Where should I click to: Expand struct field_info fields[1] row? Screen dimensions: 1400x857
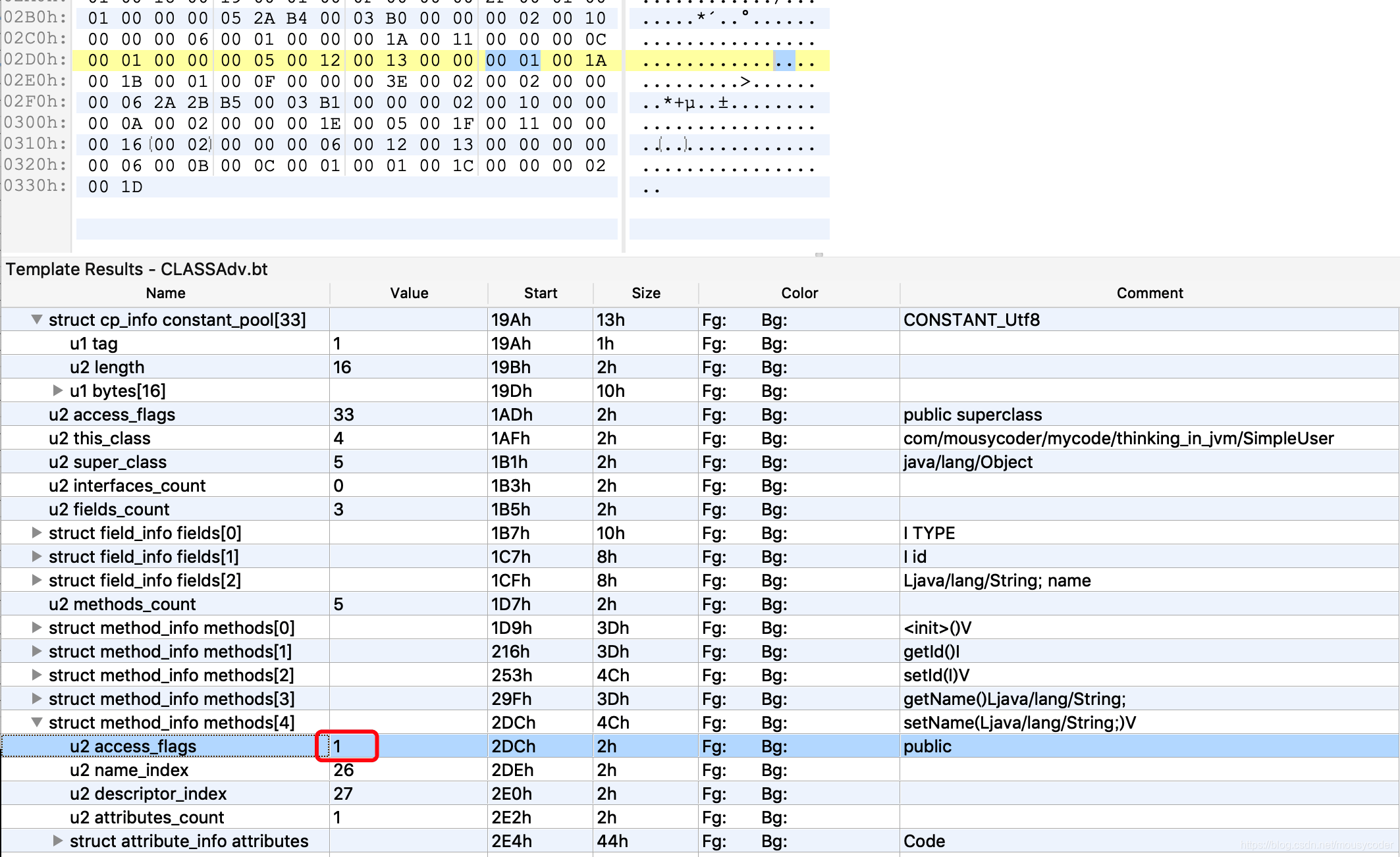click(37, 557)
